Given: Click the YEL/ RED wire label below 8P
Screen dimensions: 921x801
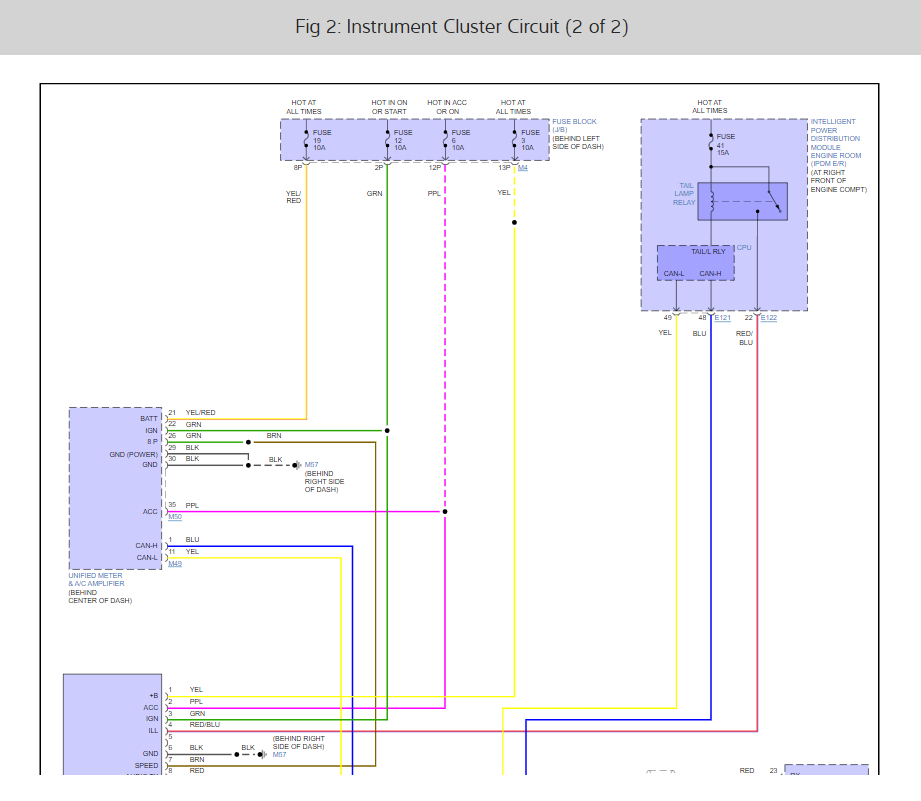Looking at the screenshot, I should 294,197.
